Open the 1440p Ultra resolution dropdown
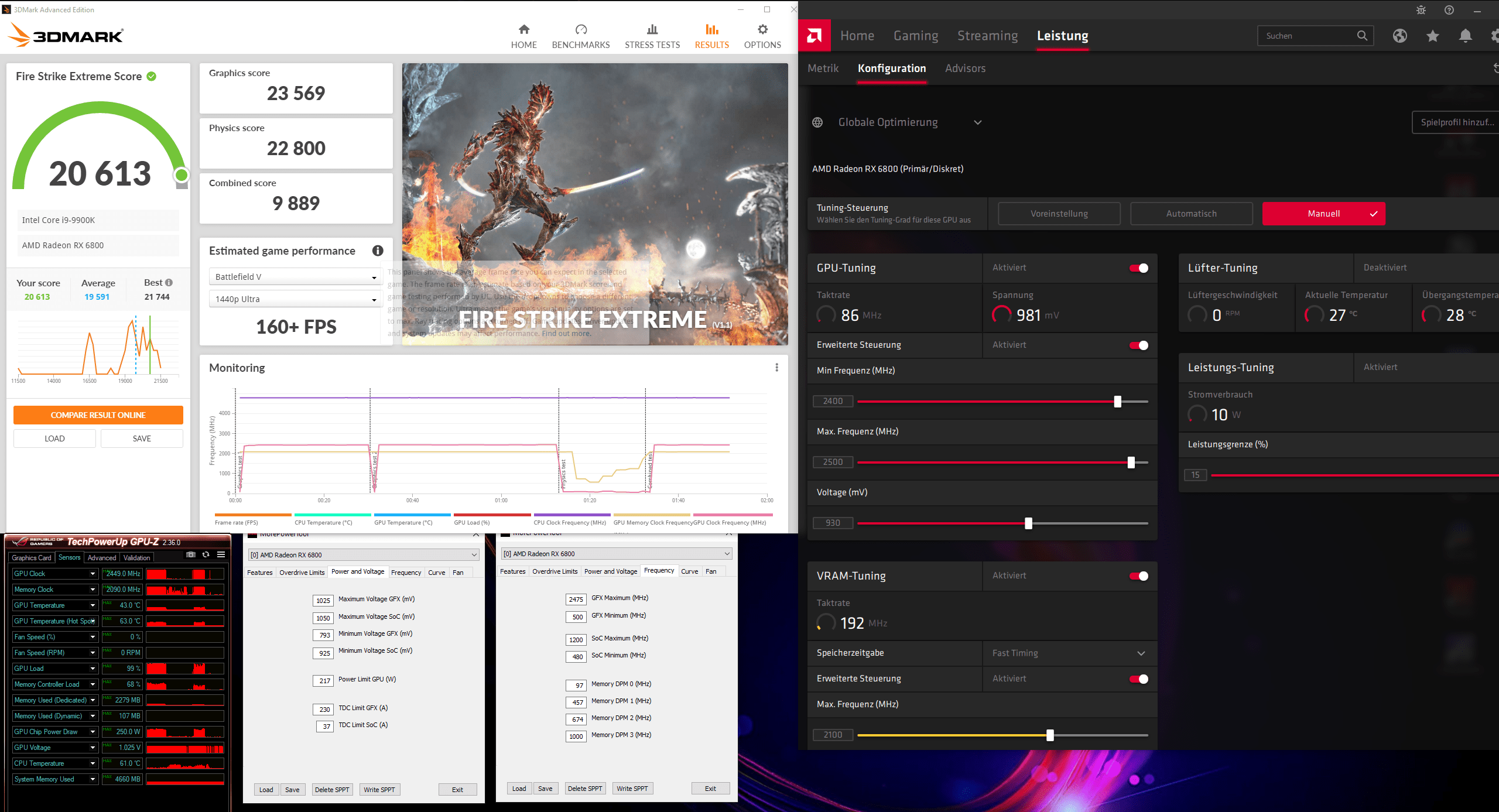The image size is (1499, 812). [x=295, y=299]
